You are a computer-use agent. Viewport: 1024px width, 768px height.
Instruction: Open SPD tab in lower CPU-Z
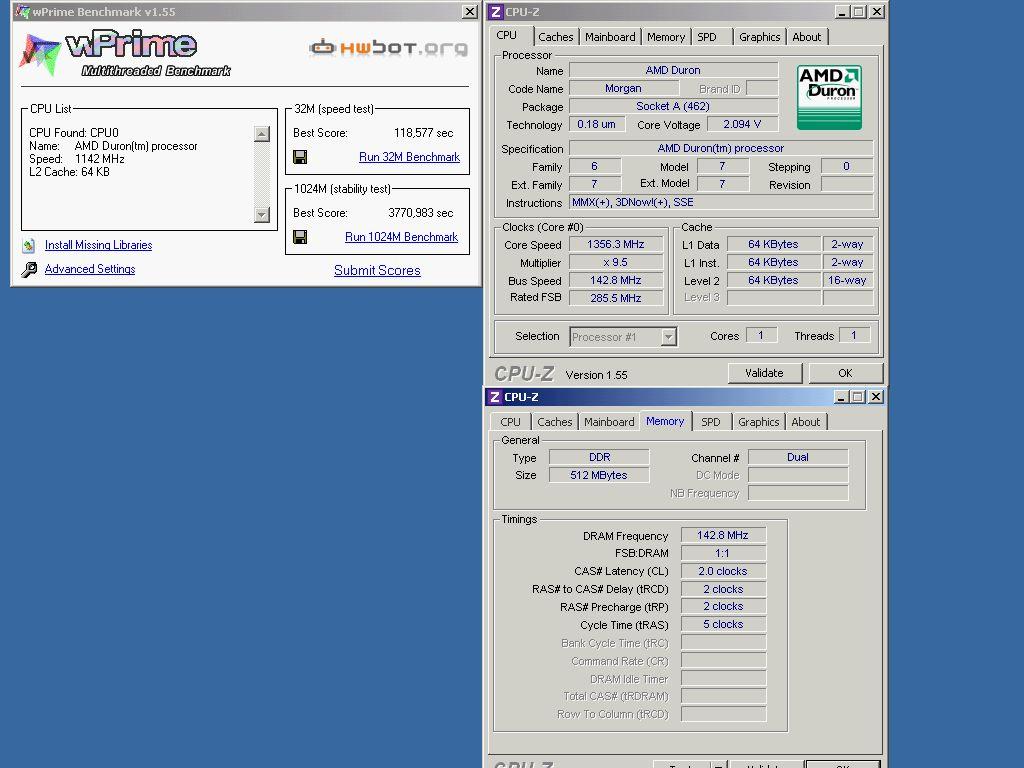[x=711, y=422]
